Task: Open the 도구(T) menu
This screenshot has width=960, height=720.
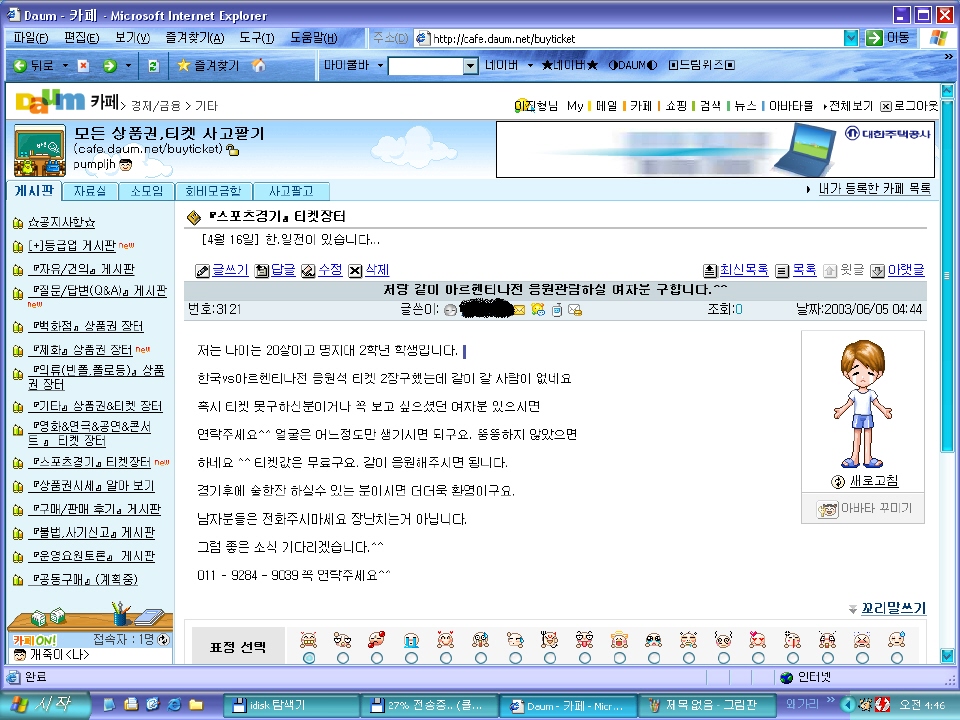Action: click(x=257, y=38)
